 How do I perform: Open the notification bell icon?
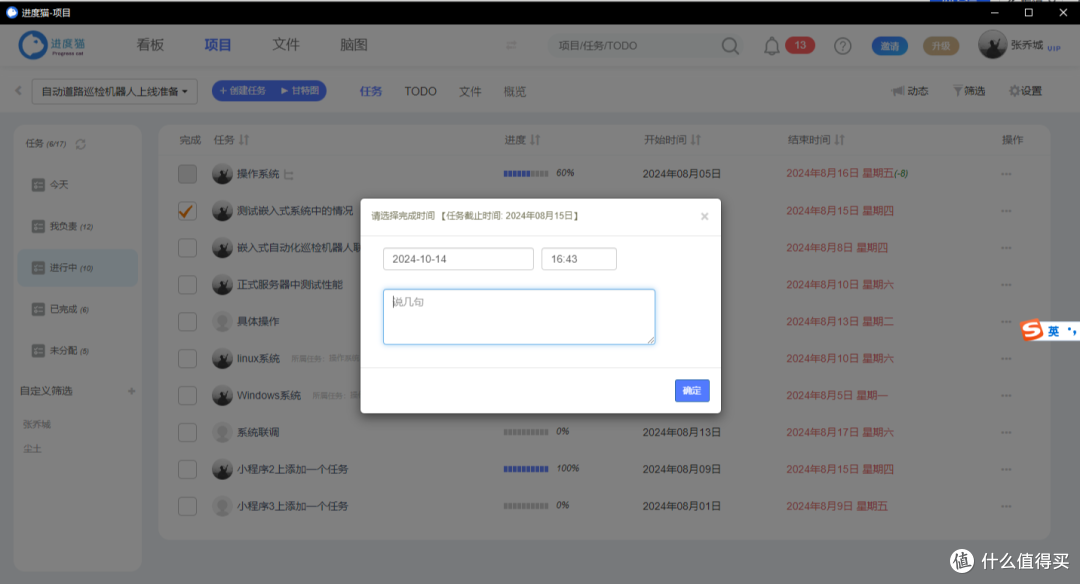tap(771, 46)
